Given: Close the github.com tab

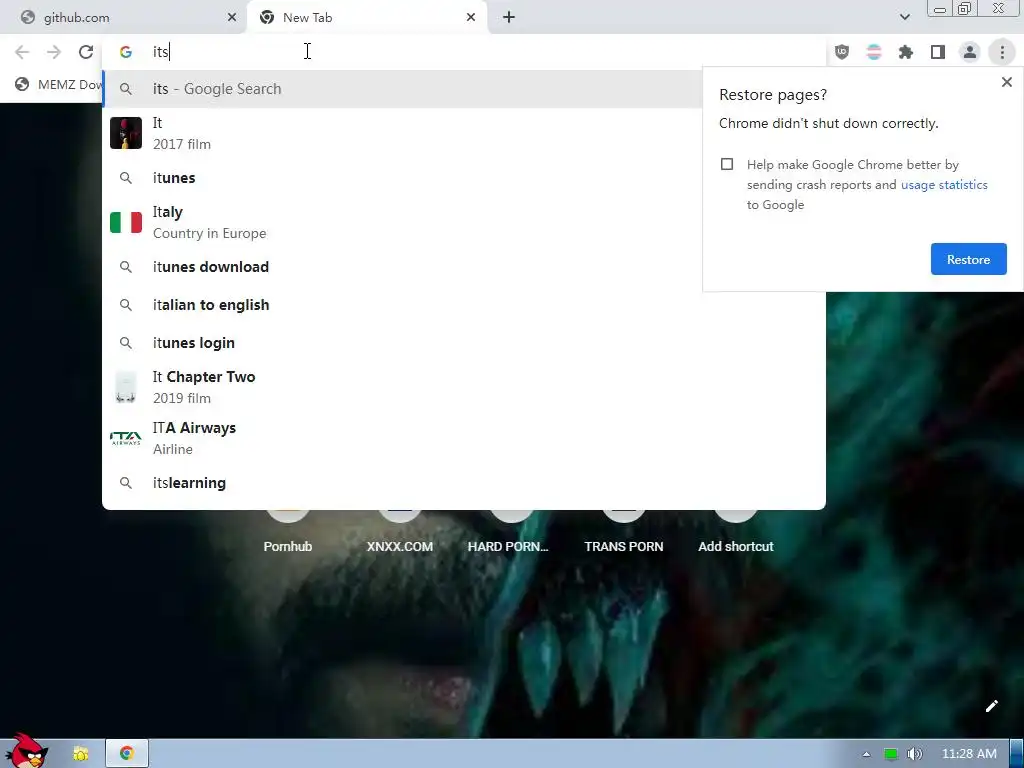Looking at the screenshot, I should [x=232, y=18].
